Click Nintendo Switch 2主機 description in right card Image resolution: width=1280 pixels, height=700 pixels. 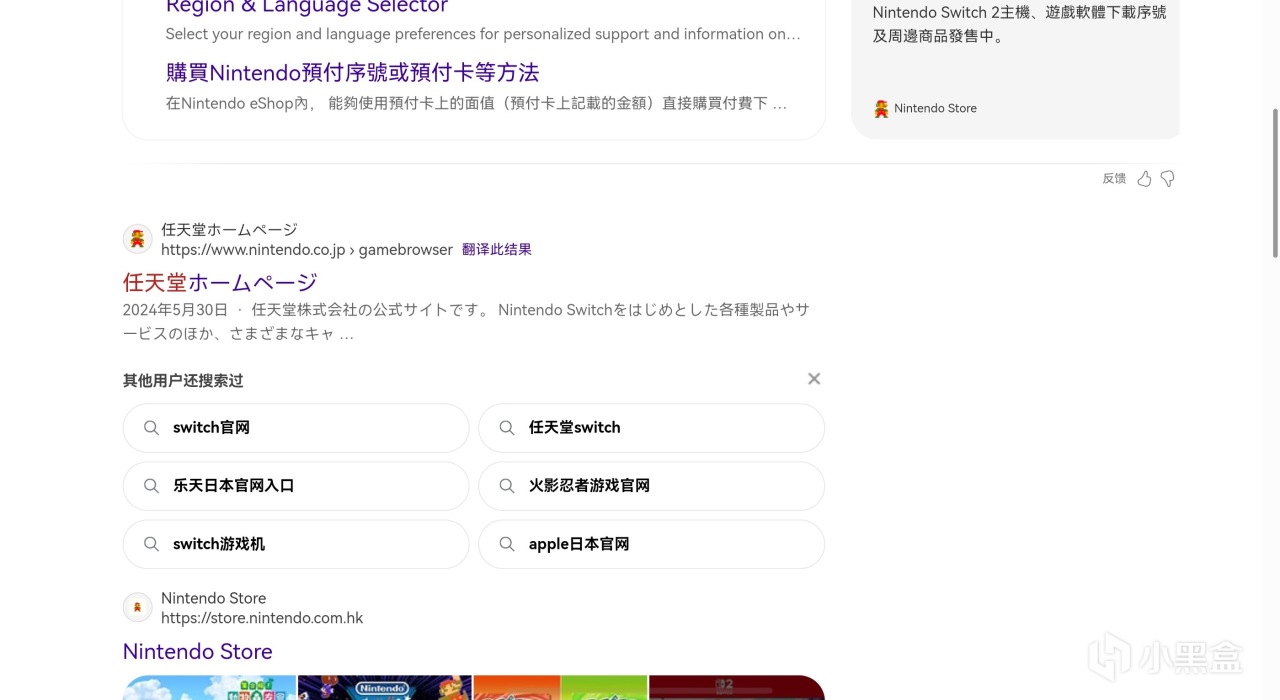pyautogui.click(x=1019, y=24)
